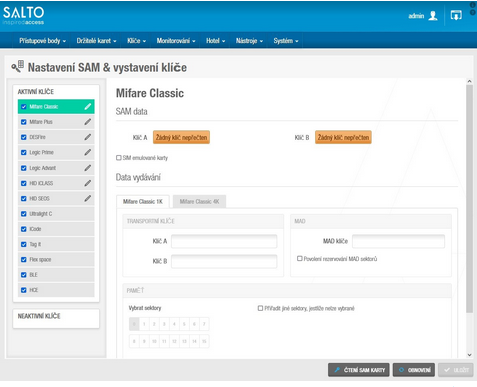477x387 pixels.
Task: Open the Držitelé karet menu
Action: 96,41
